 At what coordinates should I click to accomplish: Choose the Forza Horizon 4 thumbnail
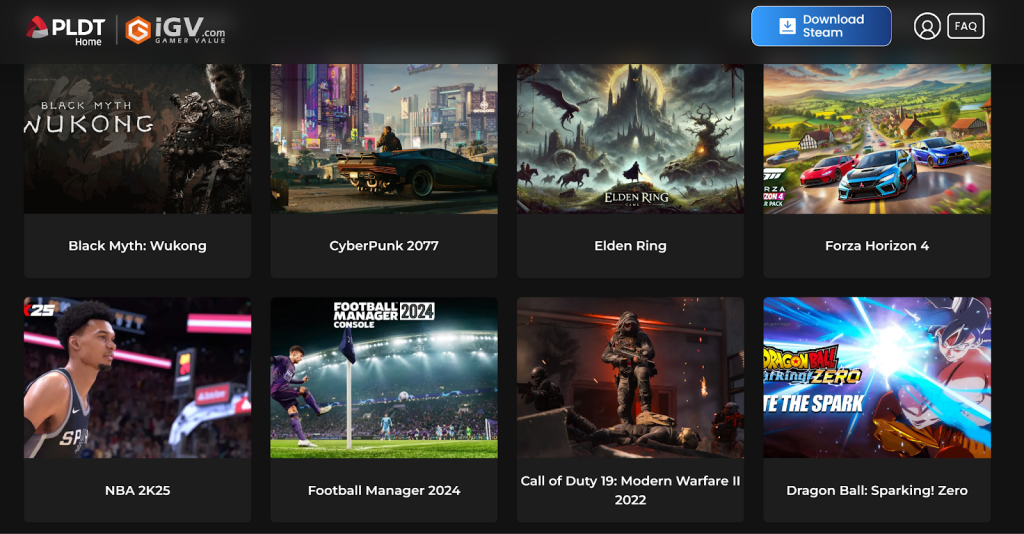pos(877,138)
